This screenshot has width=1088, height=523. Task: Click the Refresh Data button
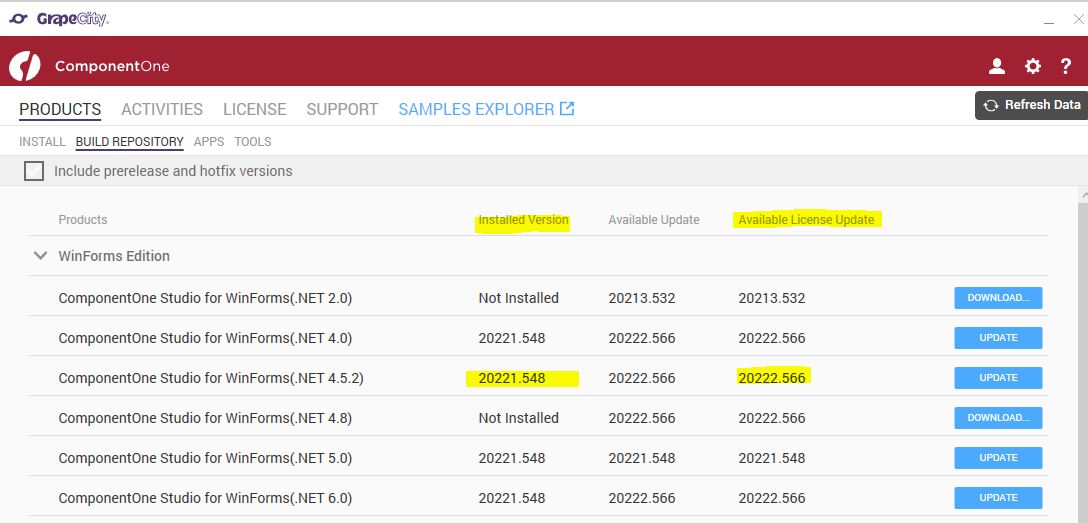[1032, 105]
